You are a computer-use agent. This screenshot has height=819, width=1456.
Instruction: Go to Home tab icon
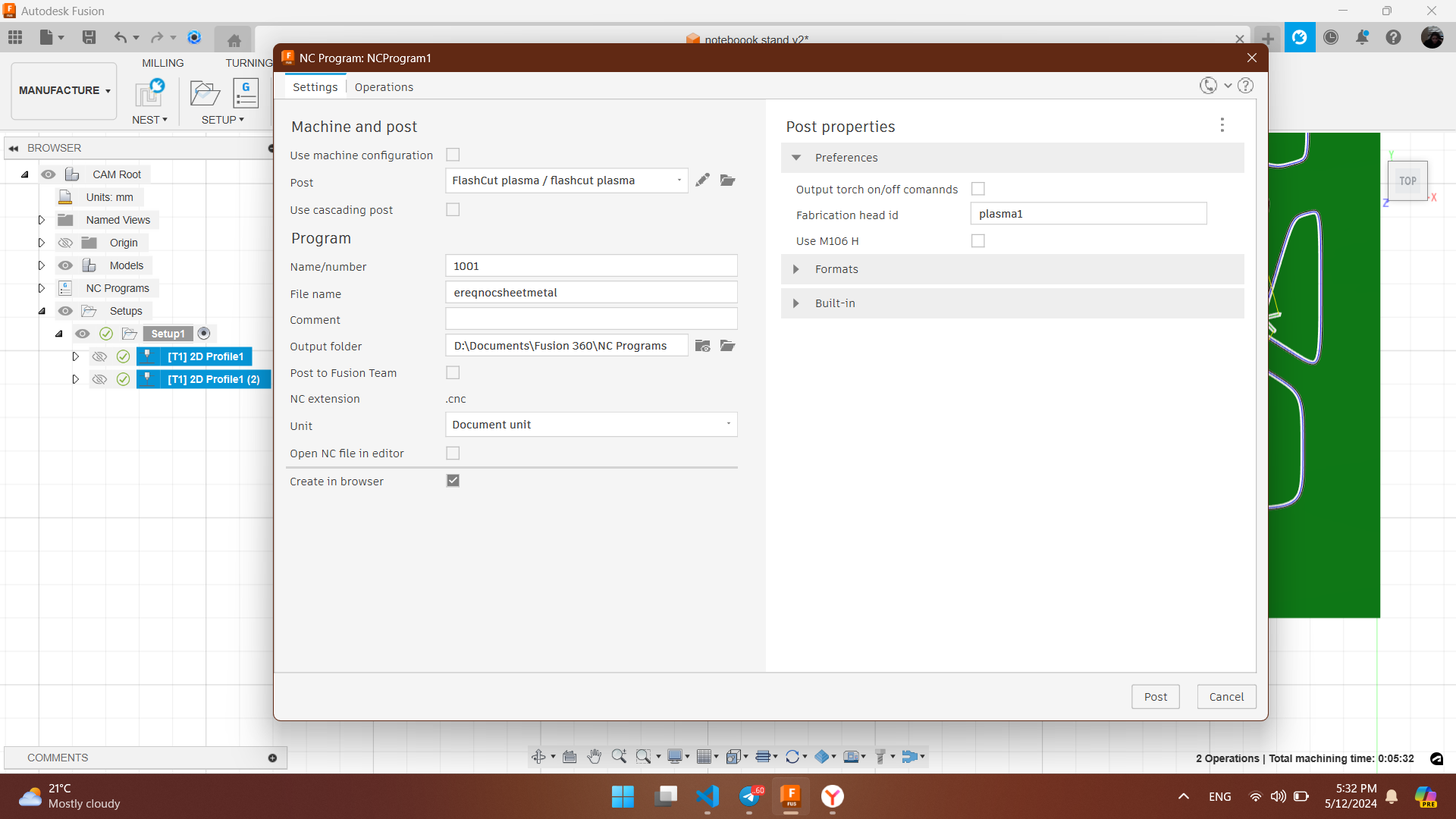point(234,41)
